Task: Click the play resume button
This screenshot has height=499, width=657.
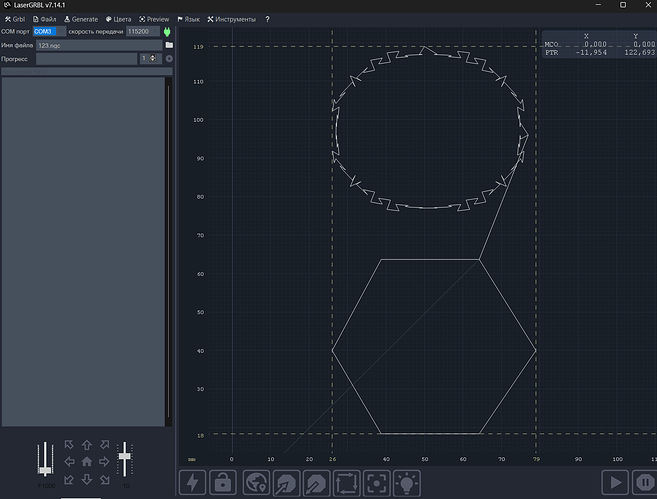Action: 615,483
